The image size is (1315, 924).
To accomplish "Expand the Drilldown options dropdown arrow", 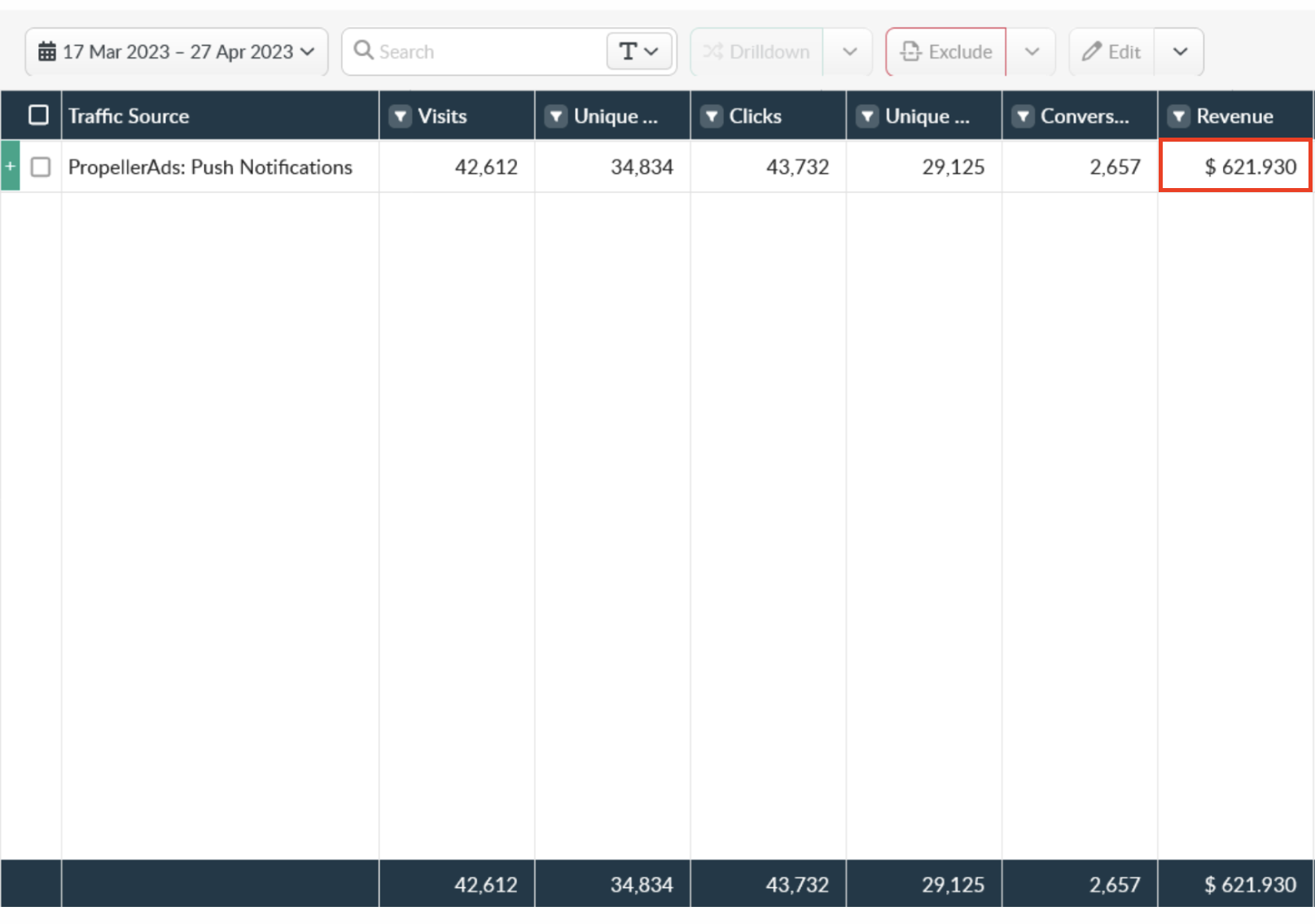I will (x=849, y=52).
